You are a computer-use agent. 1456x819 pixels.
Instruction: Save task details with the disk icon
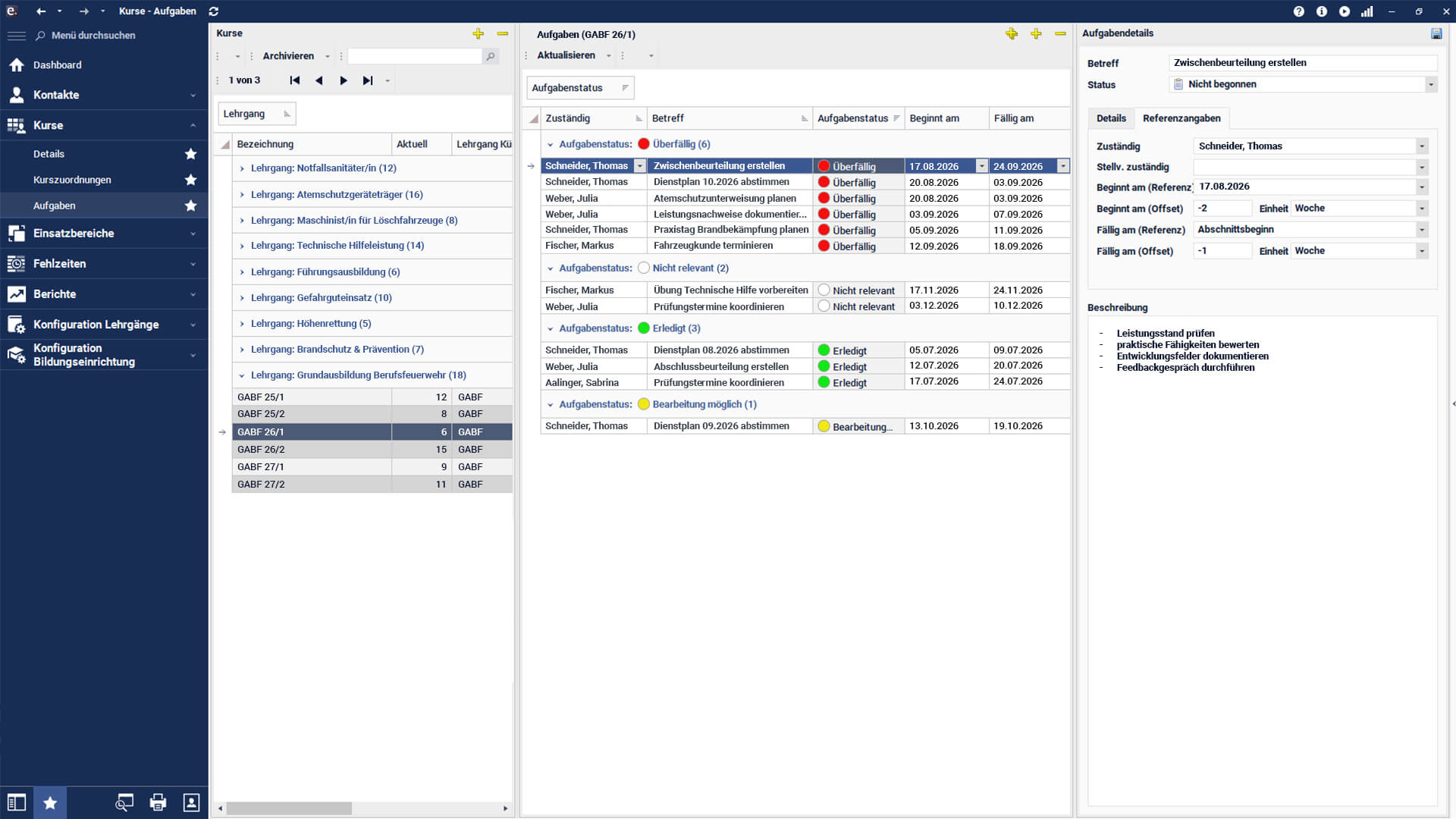(1436, 33)
